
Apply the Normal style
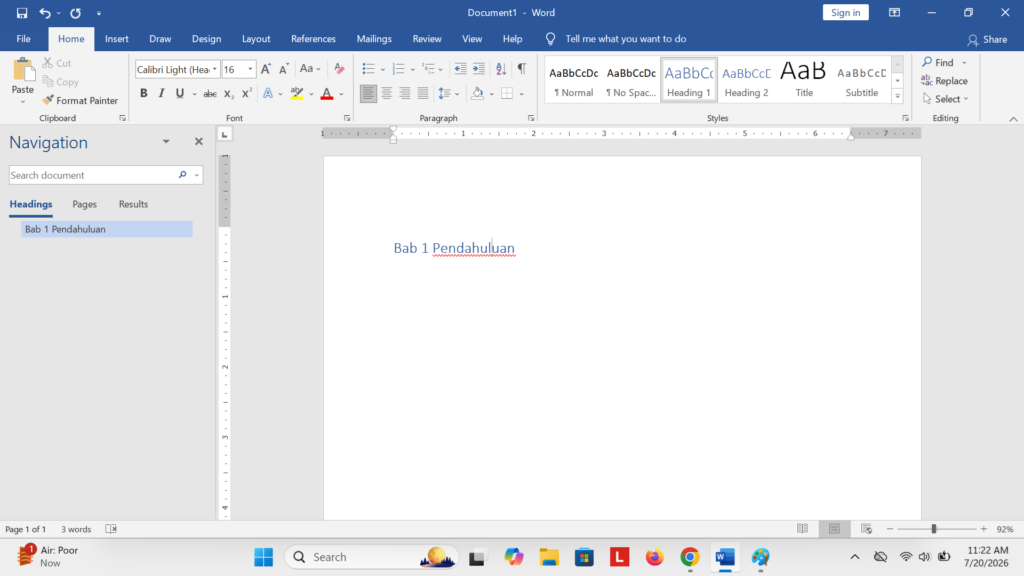573,80
